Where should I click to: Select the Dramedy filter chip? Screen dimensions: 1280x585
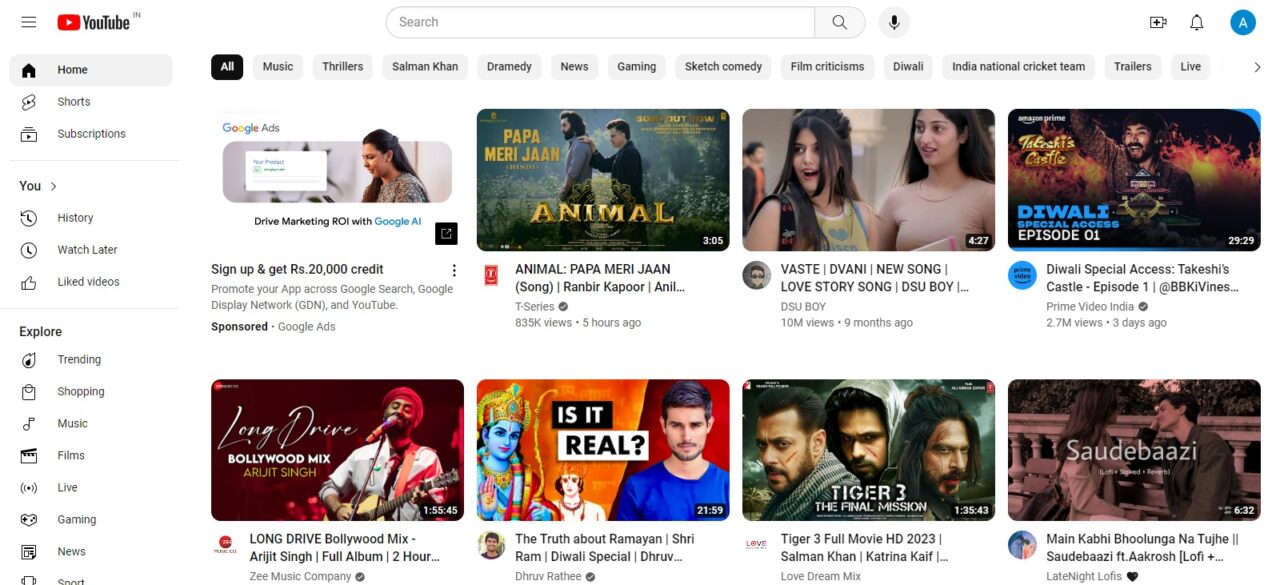tap(509, 67)
